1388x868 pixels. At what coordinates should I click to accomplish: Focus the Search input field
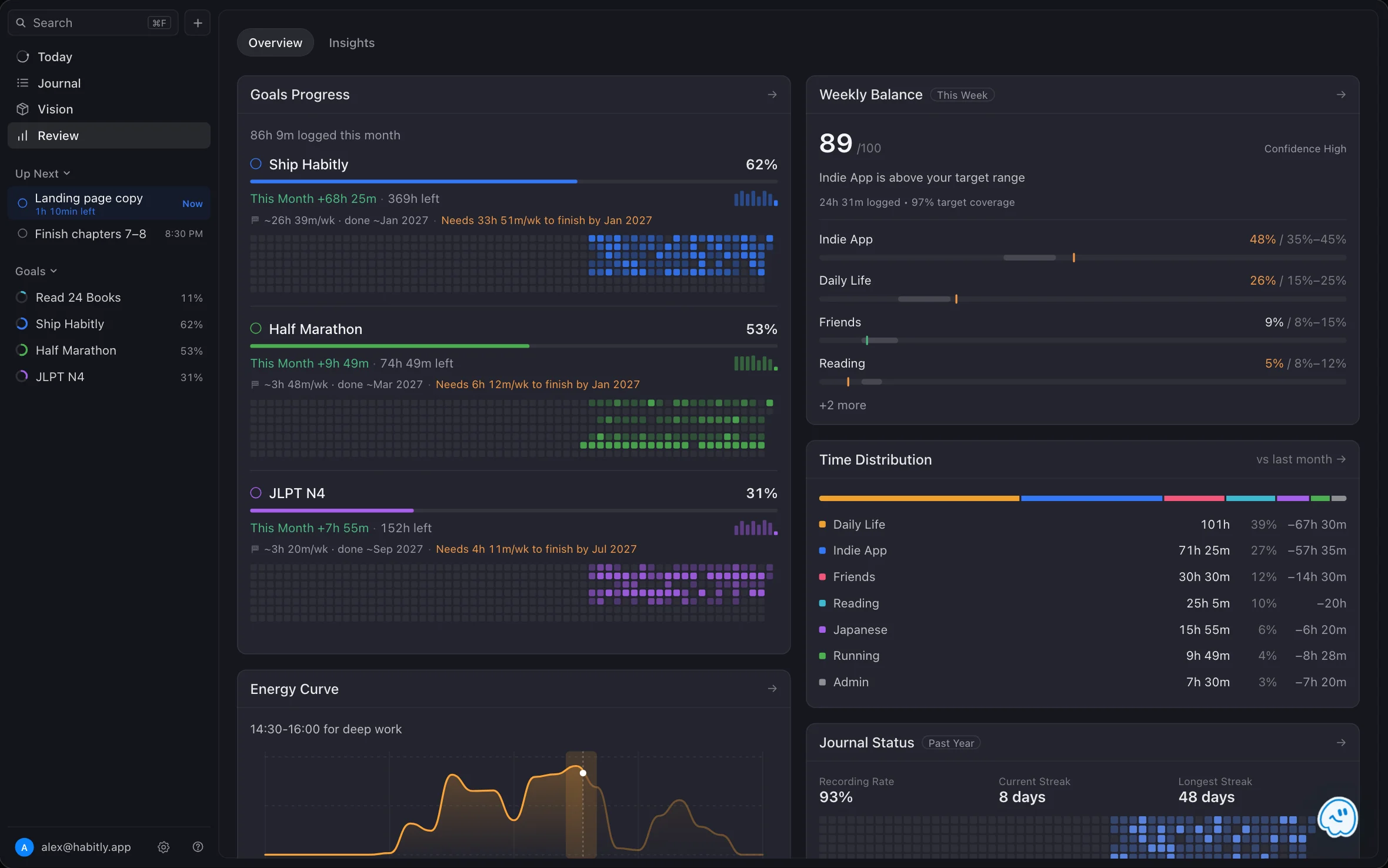coord(93,23)
